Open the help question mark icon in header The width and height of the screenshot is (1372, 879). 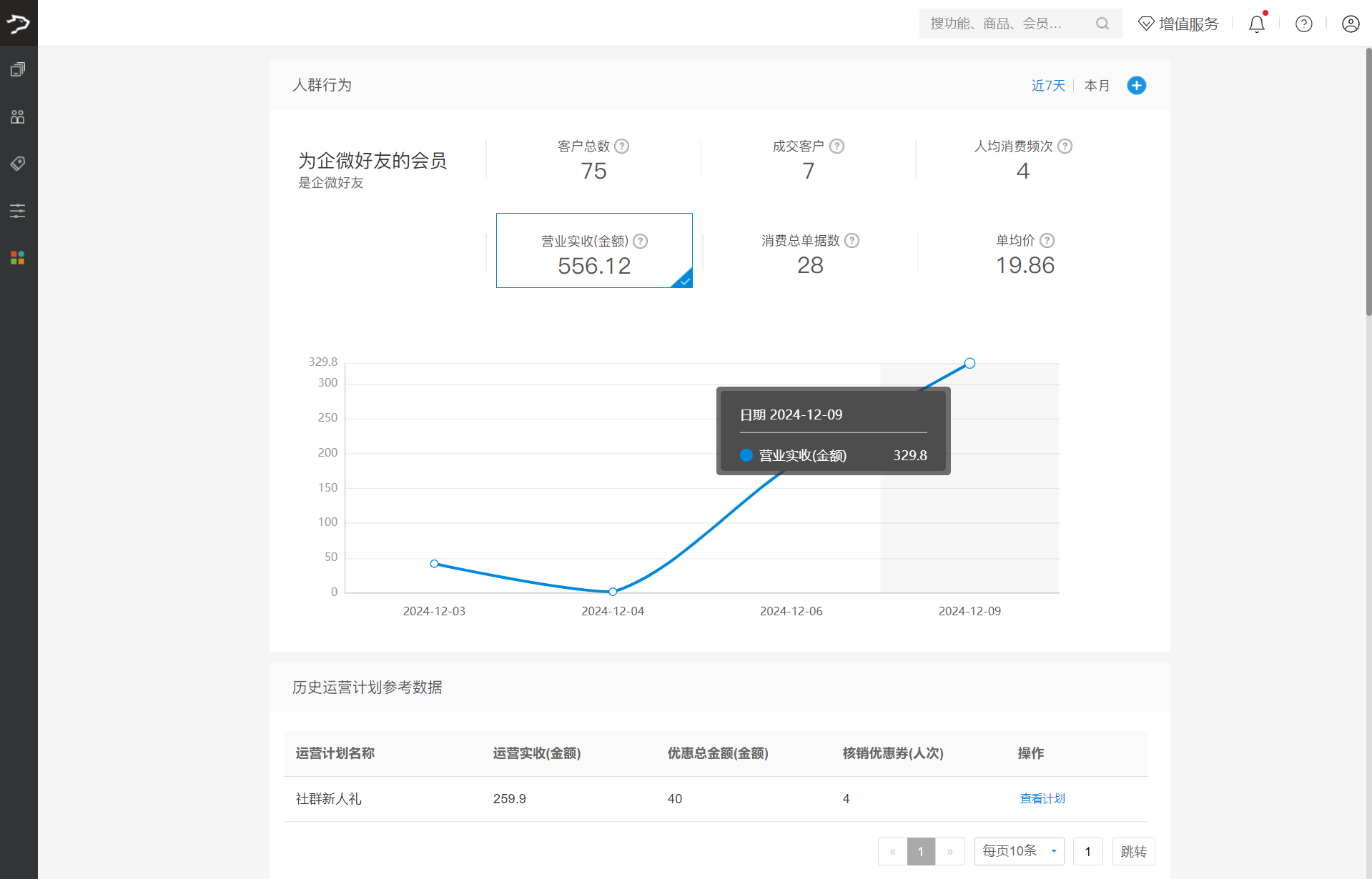(1303, 24)
